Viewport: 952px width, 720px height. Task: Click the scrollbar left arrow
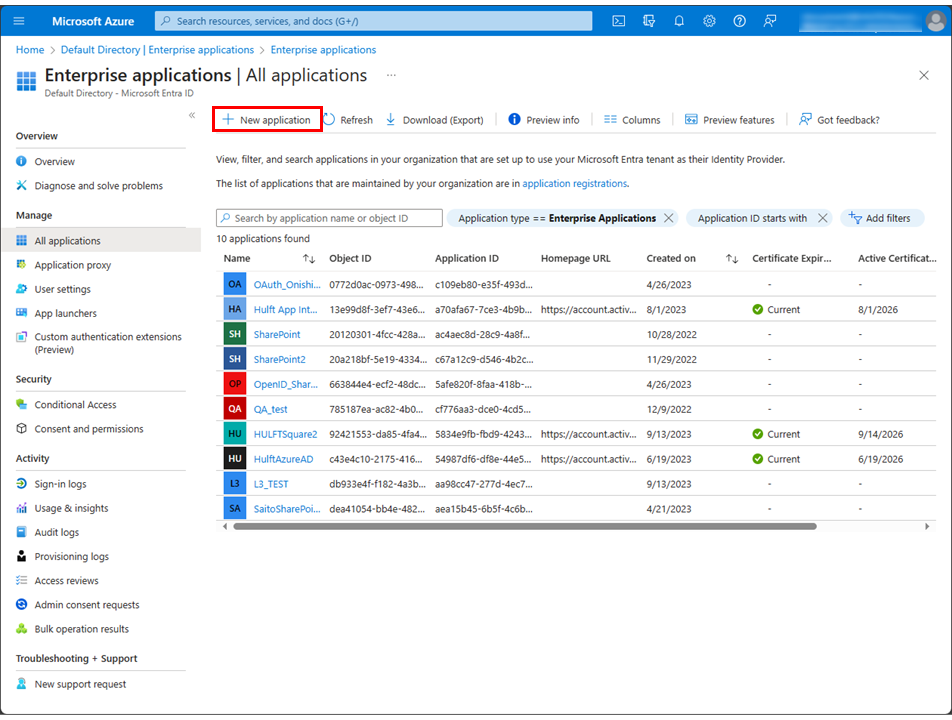click(x=225, y=526)
